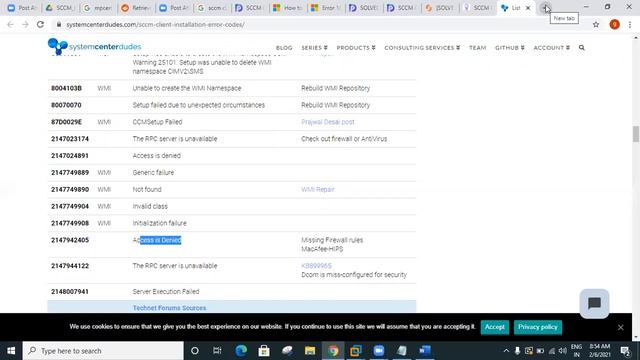Click error code 87D0029E
The width and height of the screenshot is (640, 360).
pyautogui.click(x=66, y=122)
